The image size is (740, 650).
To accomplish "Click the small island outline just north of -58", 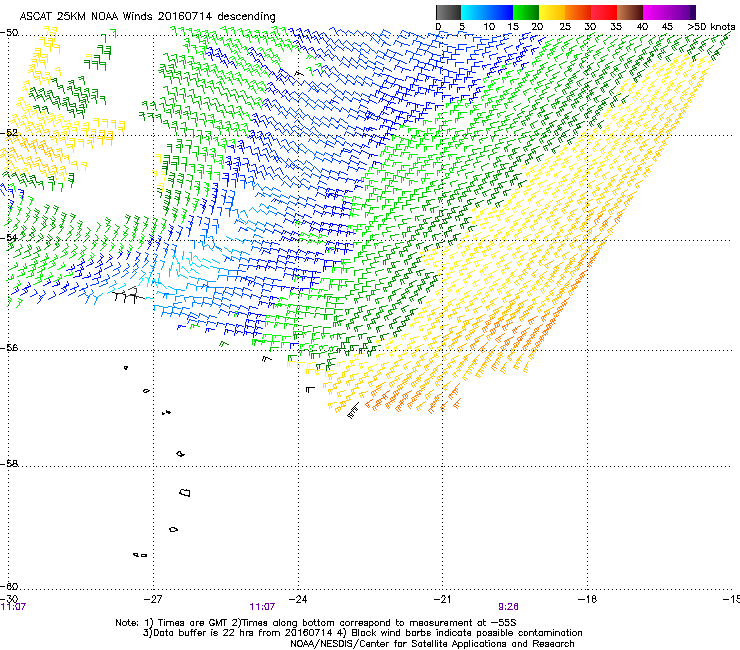I will tap(180, 454).
